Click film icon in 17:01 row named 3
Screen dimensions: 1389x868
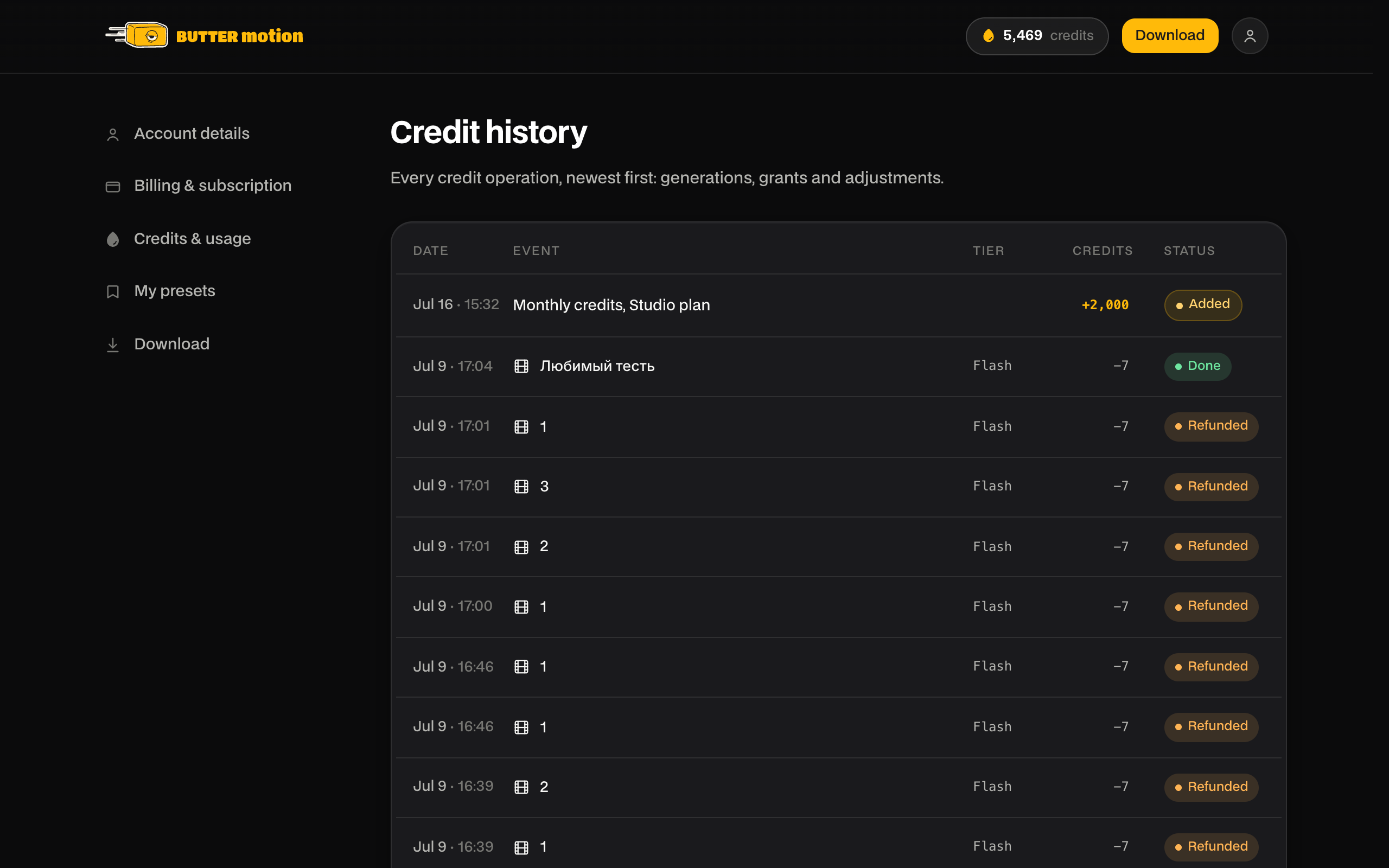coord(521,487)
